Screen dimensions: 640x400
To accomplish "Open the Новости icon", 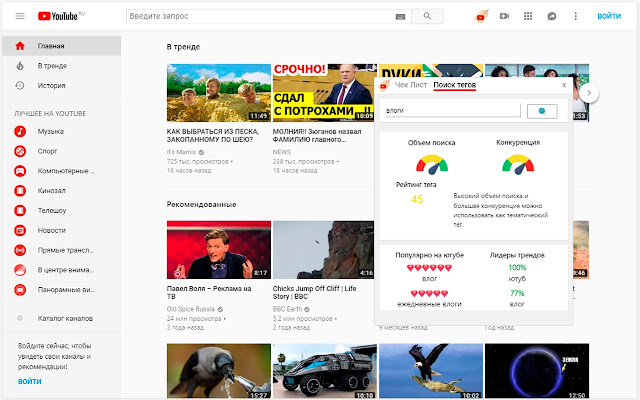I will (x=20, y=230).
